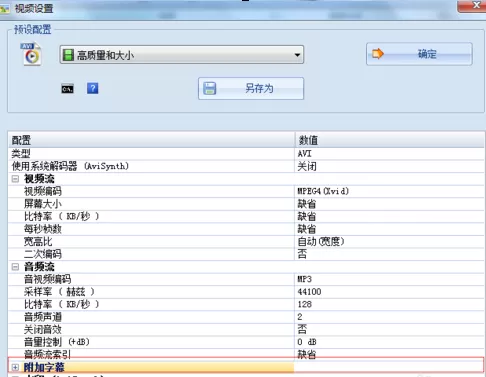The height and width of the screenshot is (377, 486).
Task: Click the 0 dB volume value
Action: click(x=389, y=342)
